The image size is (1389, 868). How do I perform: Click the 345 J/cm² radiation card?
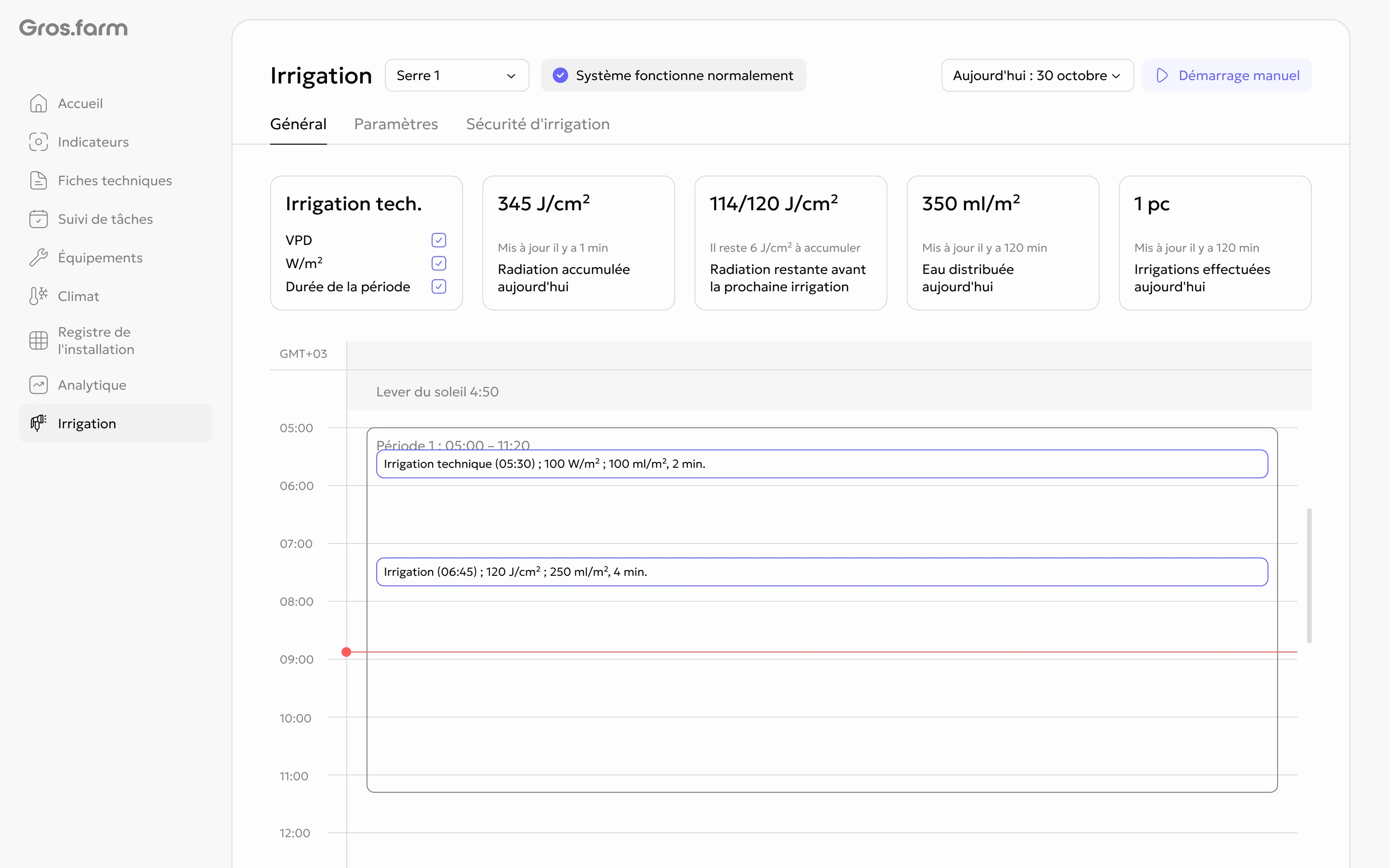[x=579, y=243]
